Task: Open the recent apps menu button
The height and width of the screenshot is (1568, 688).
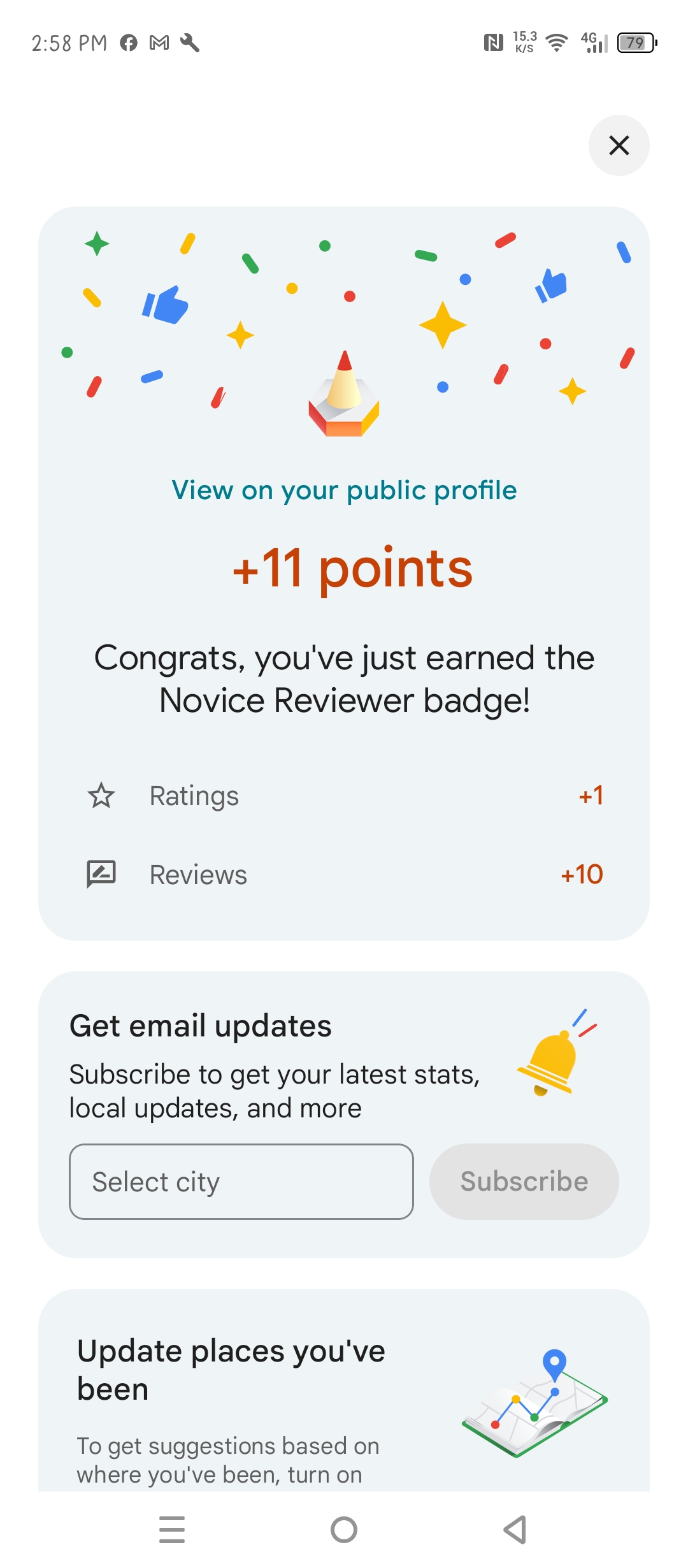Action: pyautogui.click(x=172, y=1529)
